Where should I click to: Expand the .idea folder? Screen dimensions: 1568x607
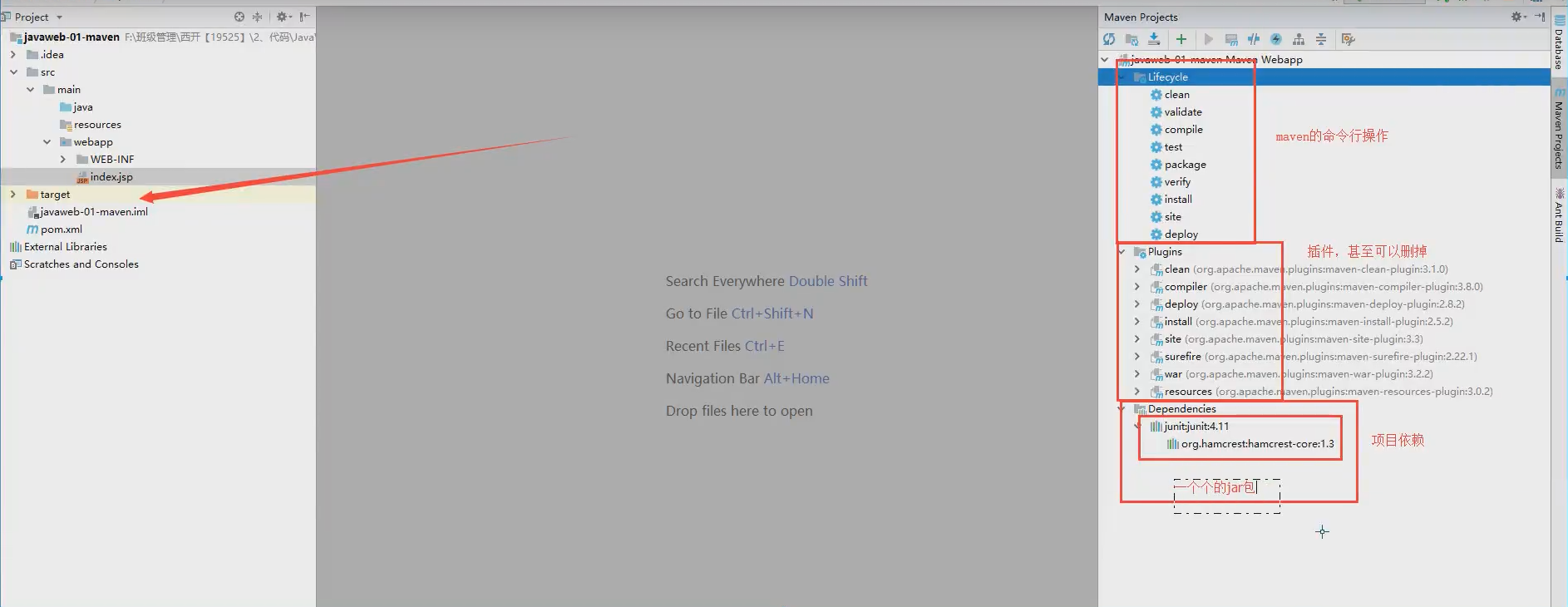pos(13,55)
